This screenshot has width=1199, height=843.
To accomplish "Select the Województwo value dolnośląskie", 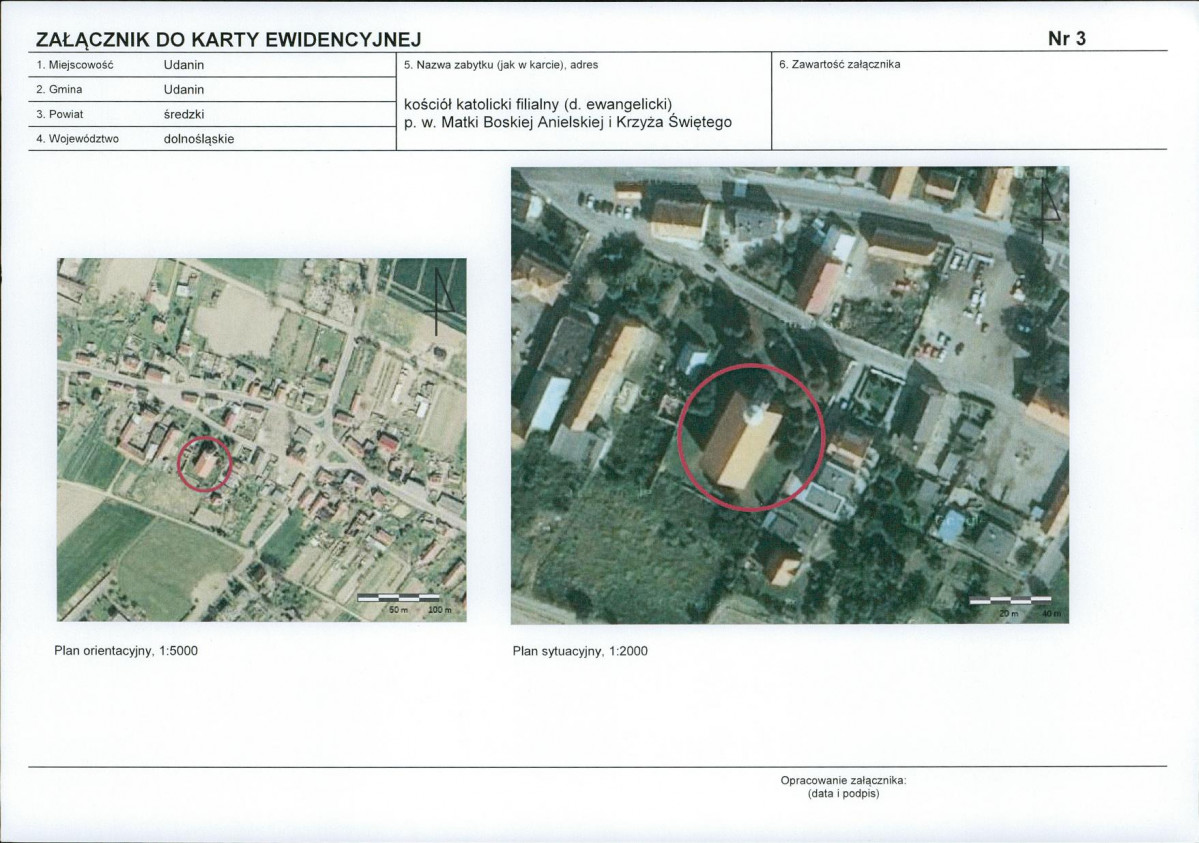I will point(199,139).
